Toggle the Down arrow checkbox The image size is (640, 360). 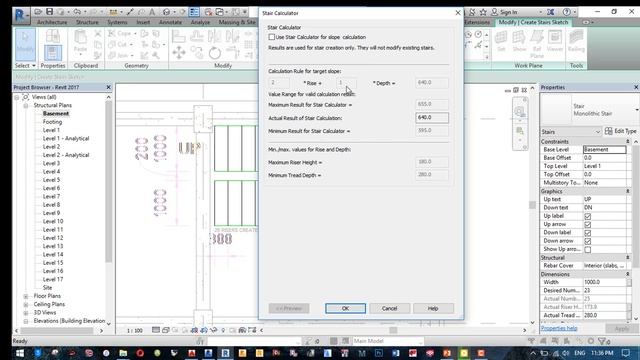coord(587,241)
